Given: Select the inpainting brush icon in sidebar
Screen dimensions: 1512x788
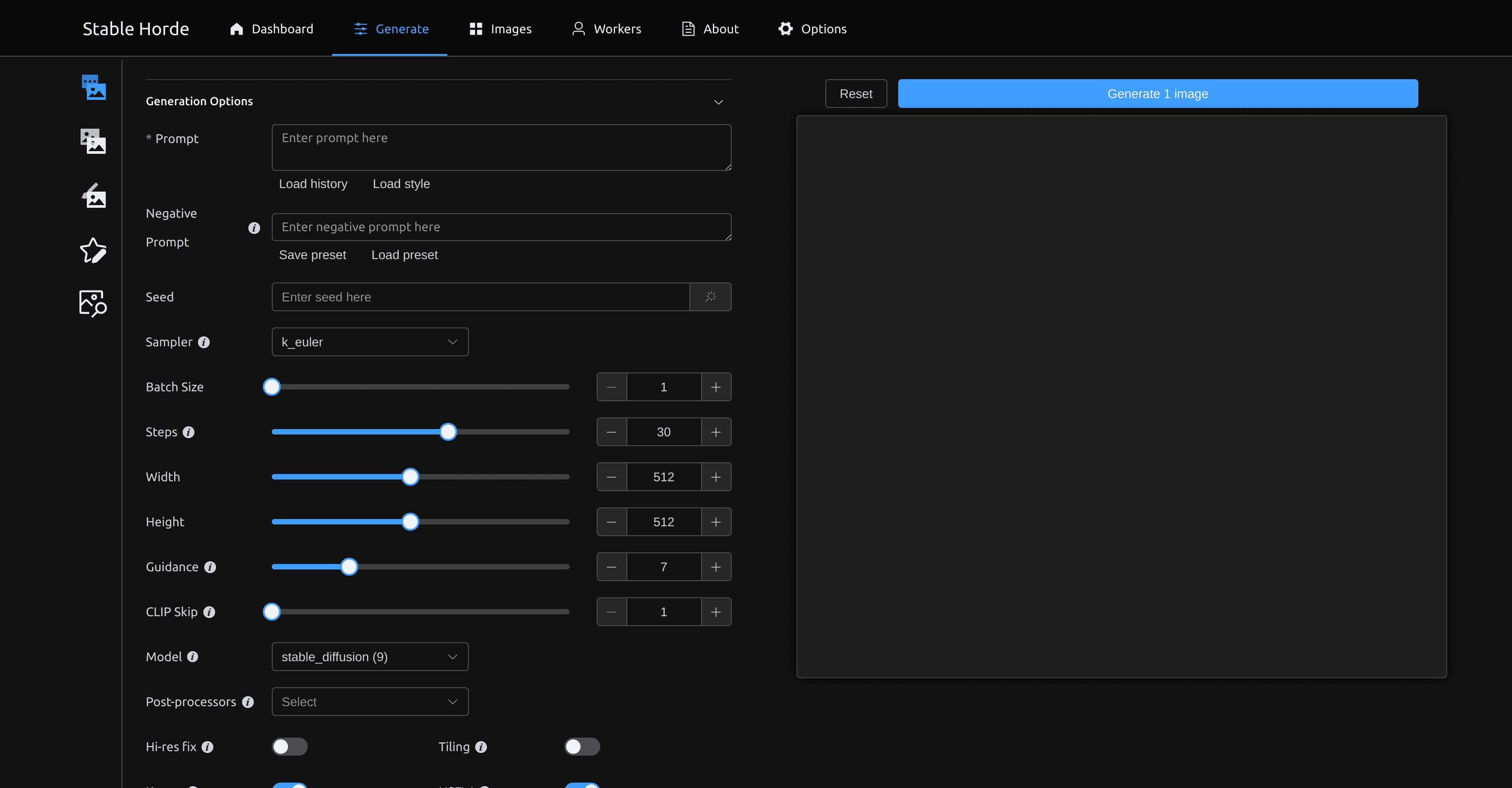Looking at the screenshot, I should [93, 195].
